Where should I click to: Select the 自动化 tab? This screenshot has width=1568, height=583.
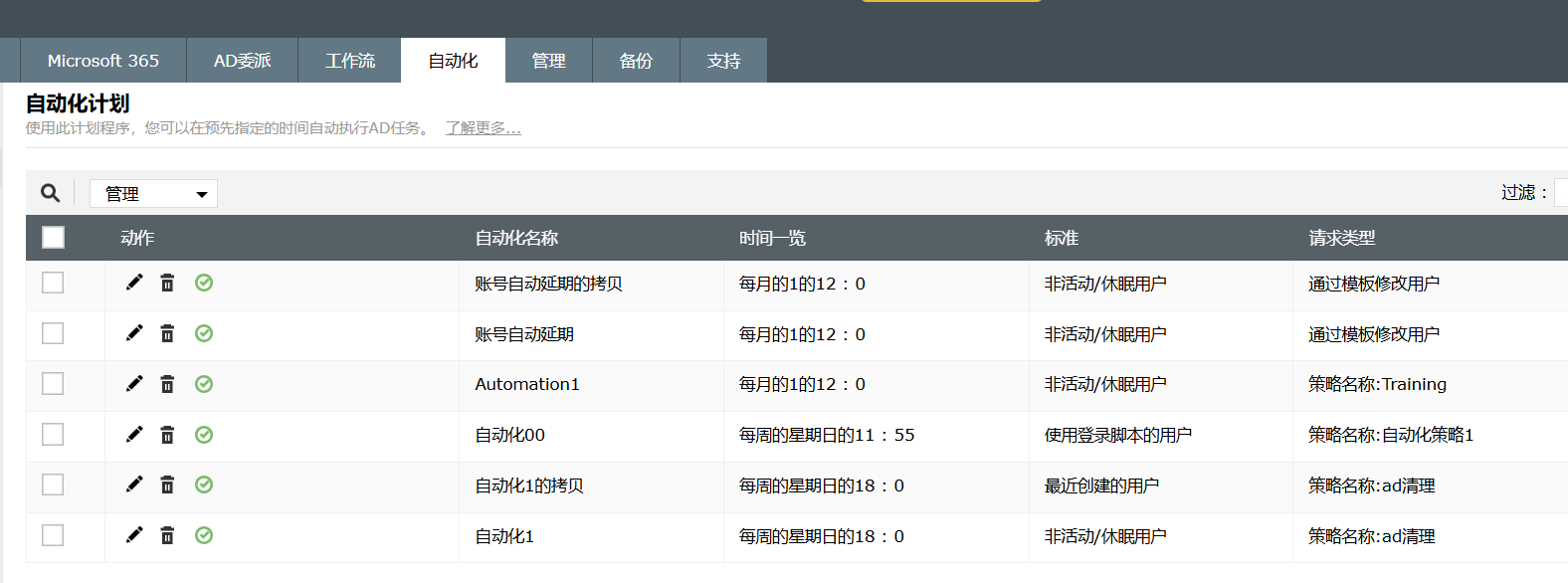(453, 61)
